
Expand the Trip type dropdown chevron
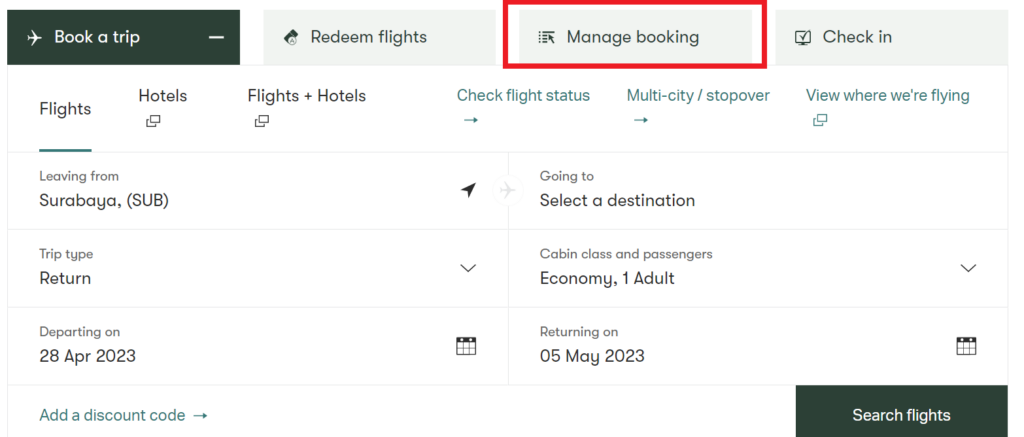(x=468, y=268)
